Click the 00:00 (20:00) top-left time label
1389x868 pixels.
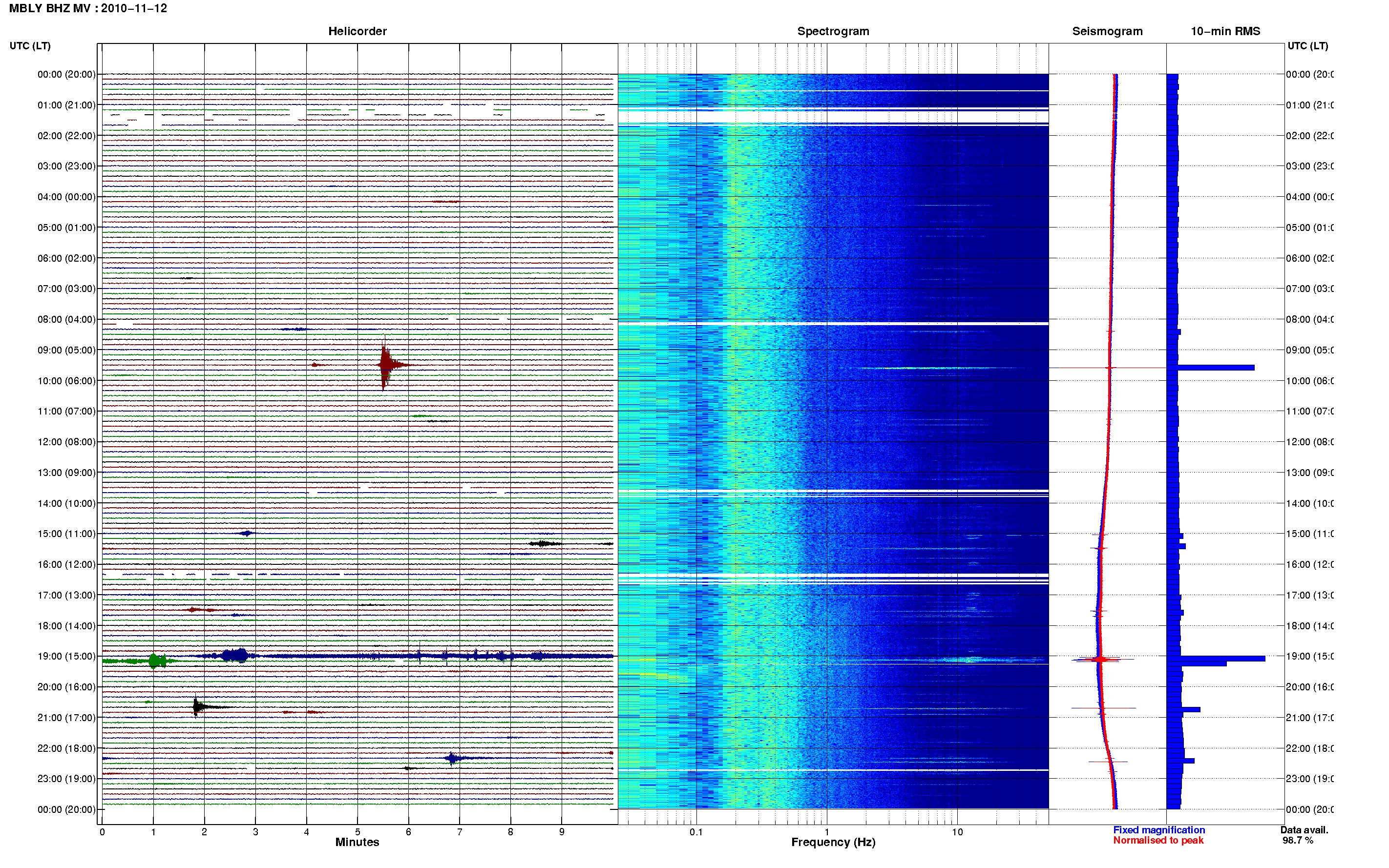tap(66, 74)
